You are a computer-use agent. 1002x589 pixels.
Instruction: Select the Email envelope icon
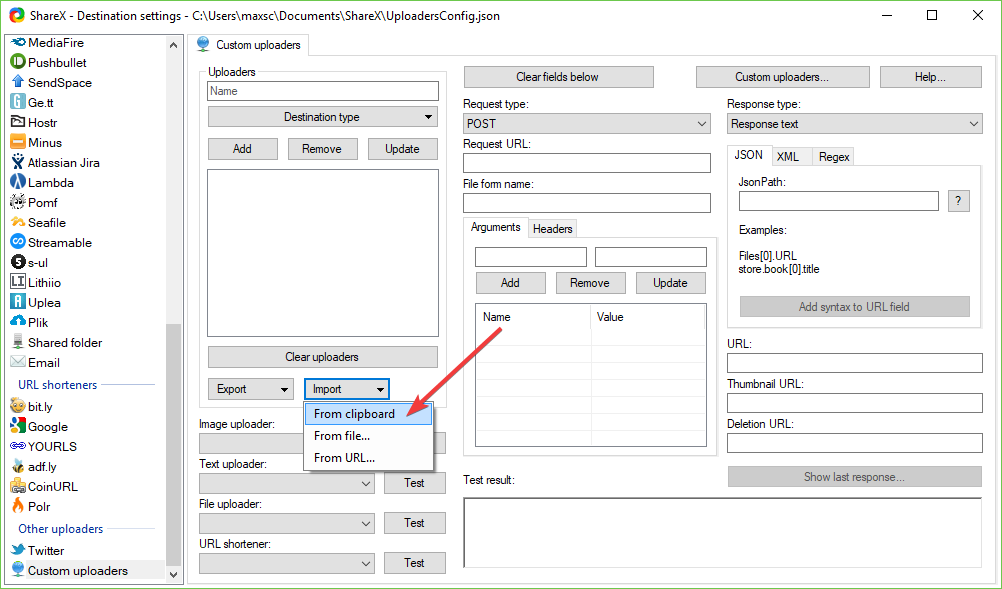point(18,362)
